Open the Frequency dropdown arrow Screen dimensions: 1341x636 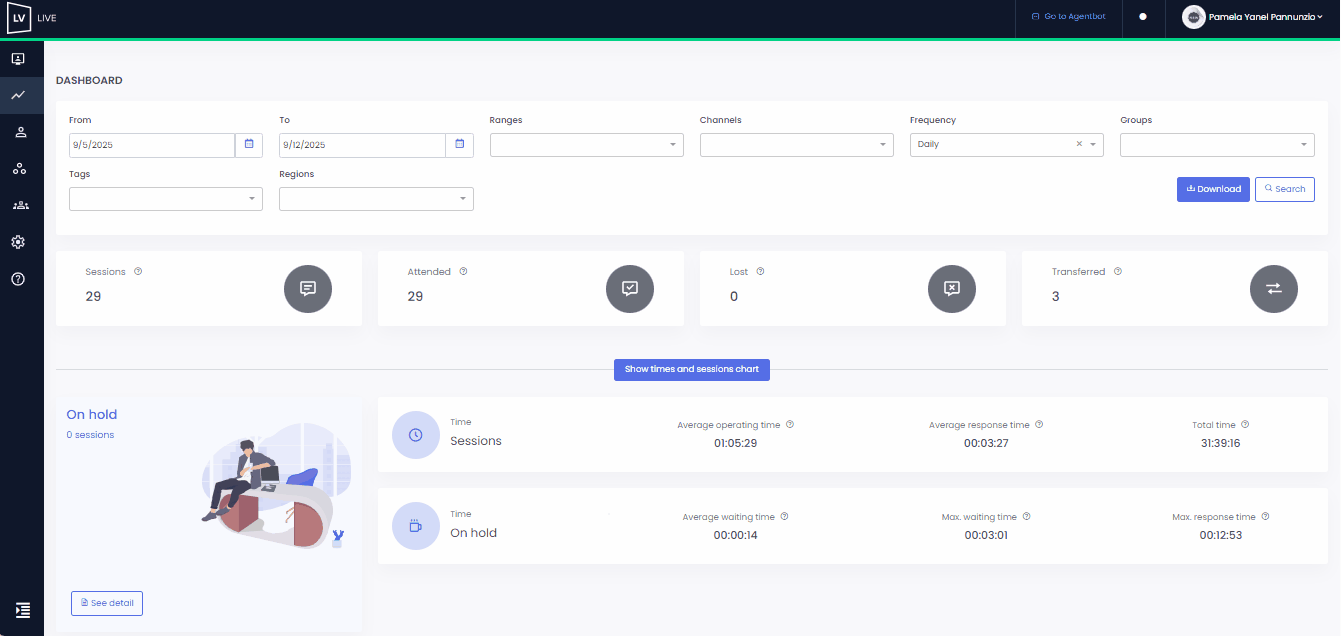pyautogui.click(x=1093, y=145)
